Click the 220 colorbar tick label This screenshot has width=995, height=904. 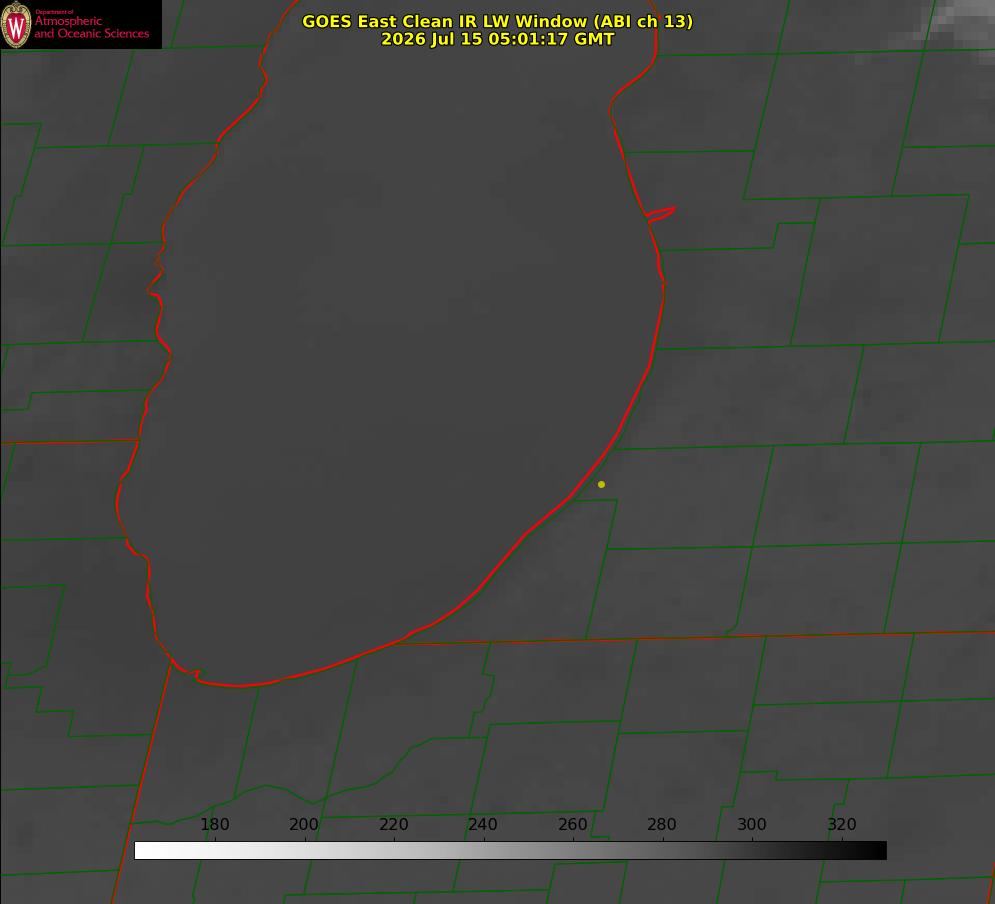[x=393, y=824]
